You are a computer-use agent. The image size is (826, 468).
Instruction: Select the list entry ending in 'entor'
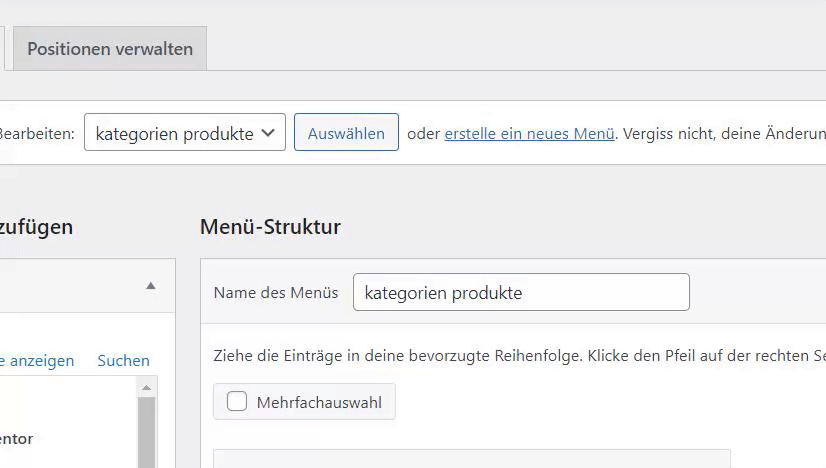18,439
